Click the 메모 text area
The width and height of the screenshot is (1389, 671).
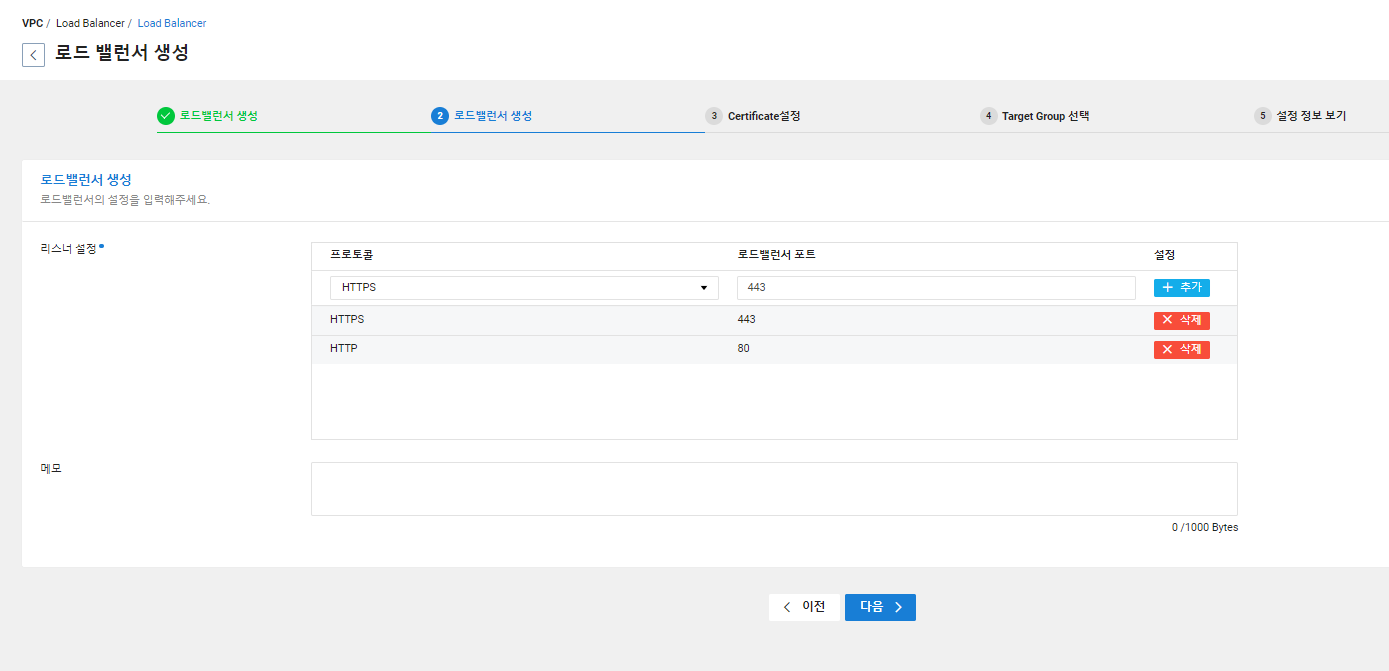click(x=774, y=488)
